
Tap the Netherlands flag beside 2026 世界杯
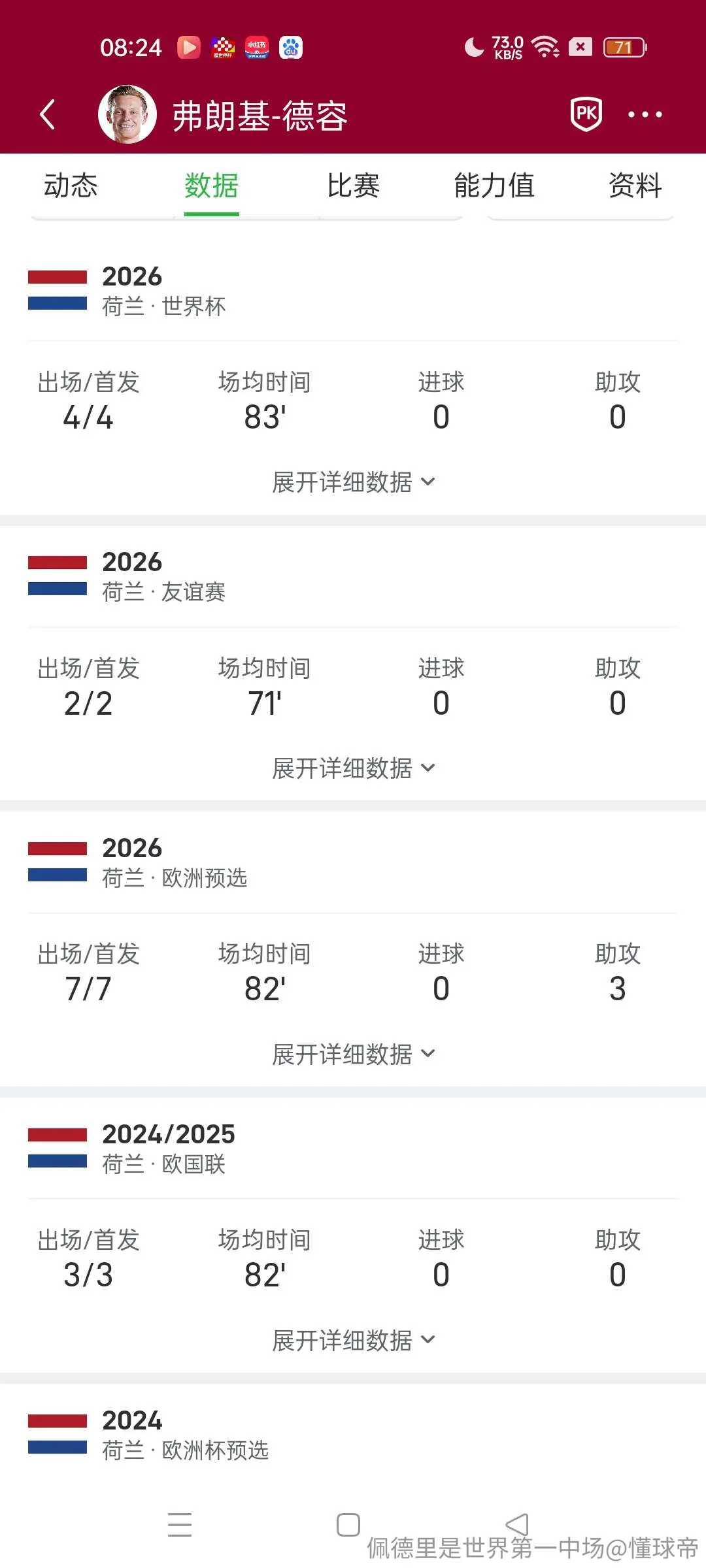[58, 290]
